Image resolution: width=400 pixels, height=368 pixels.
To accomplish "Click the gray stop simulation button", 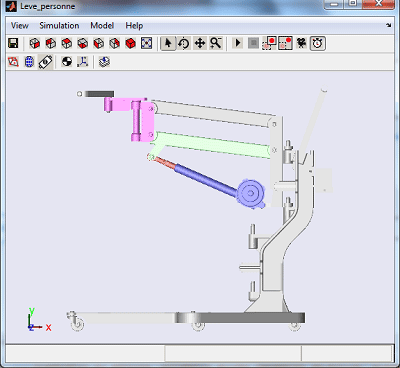I will pos(253,43).
